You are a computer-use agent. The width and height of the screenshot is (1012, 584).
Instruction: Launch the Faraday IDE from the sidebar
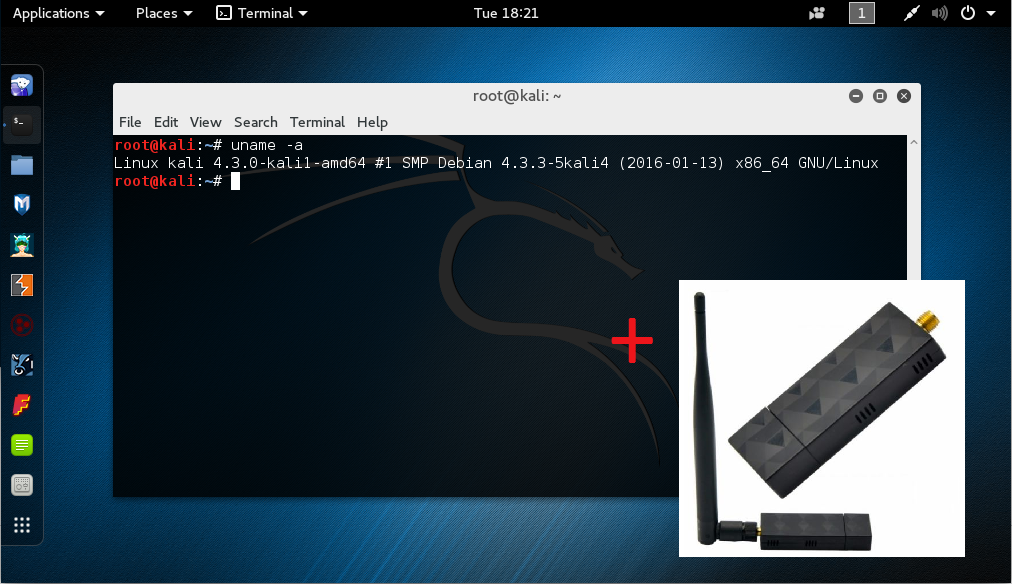[22, 405]
